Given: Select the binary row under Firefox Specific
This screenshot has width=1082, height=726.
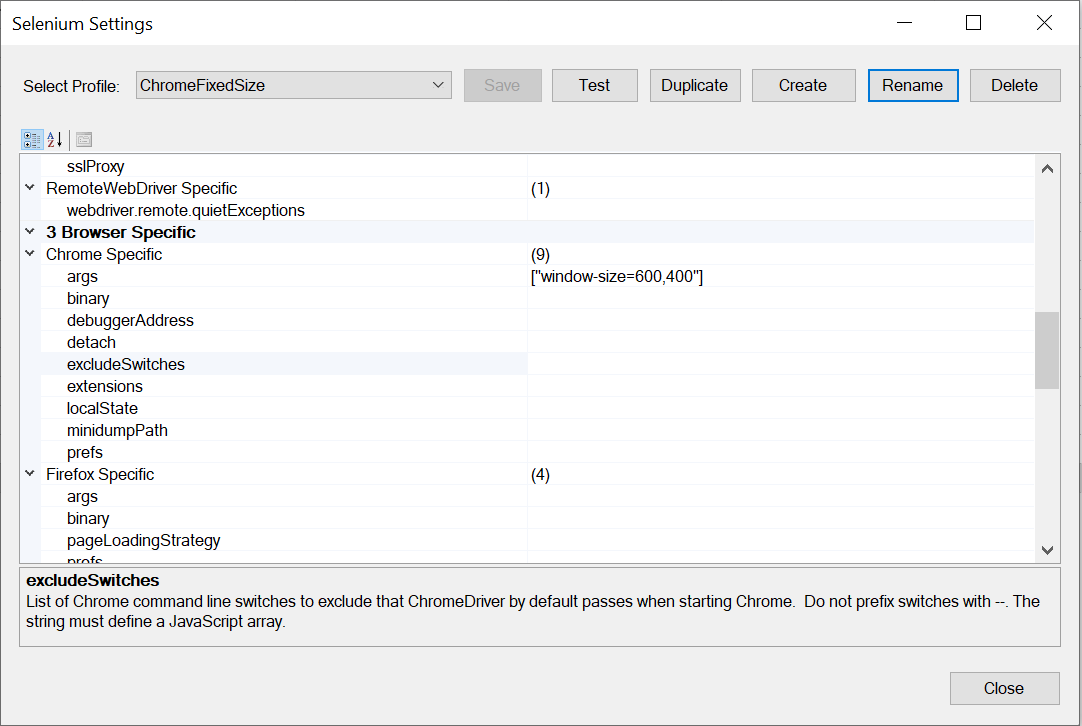Looking at the screenshot, I should pos(89,518).
